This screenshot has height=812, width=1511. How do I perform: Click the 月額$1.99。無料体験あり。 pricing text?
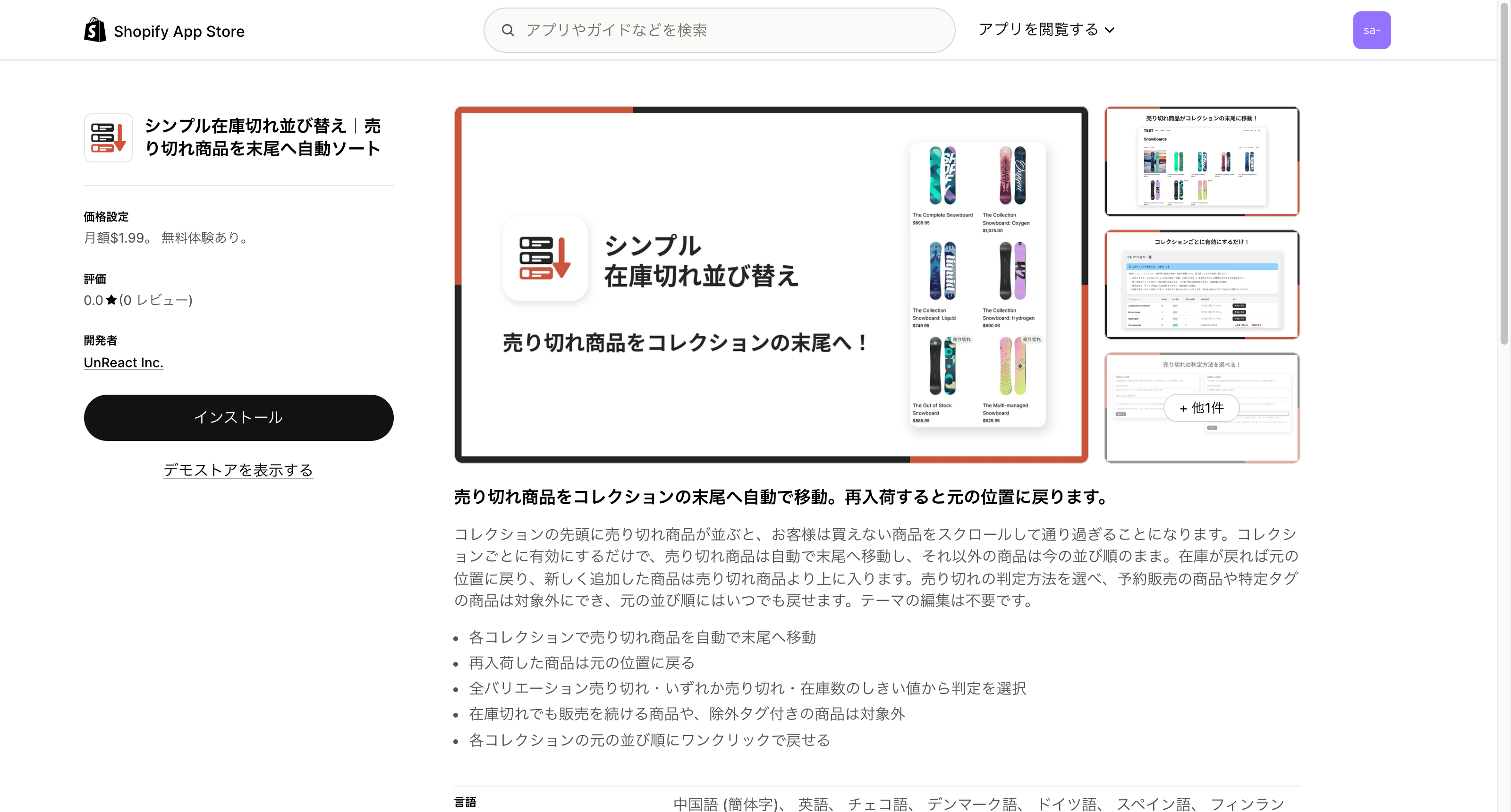coord(168,238)
